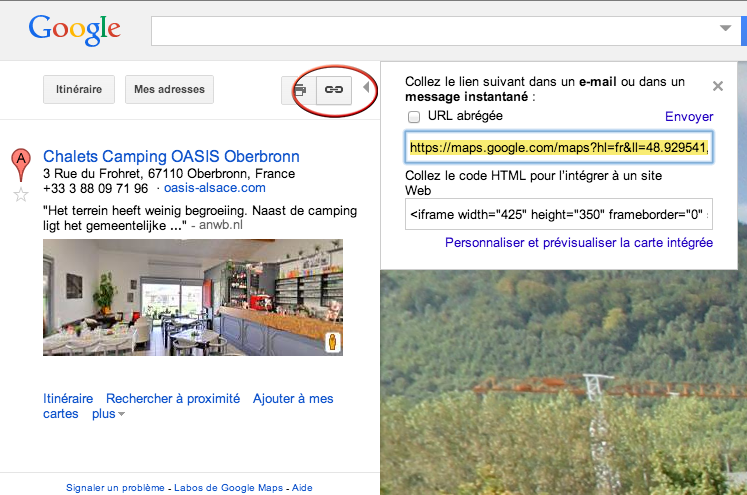Click Signaler un problème link

115,488
